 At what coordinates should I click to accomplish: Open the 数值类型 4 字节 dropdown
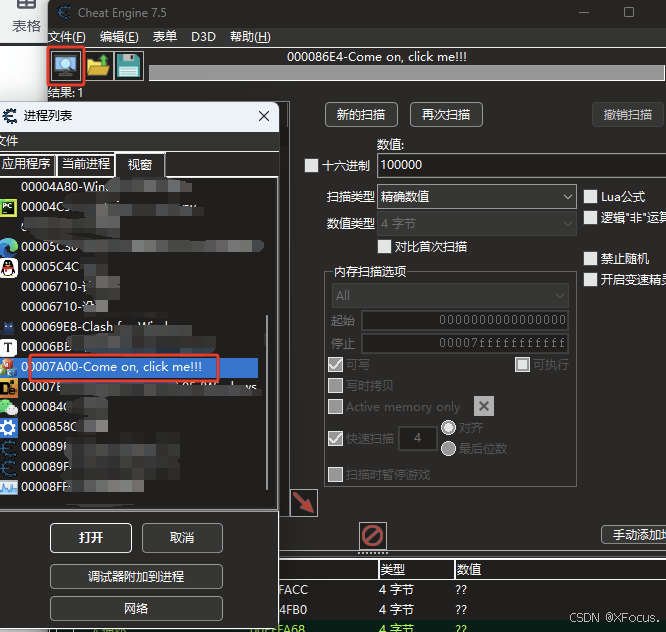coord(477,223)
